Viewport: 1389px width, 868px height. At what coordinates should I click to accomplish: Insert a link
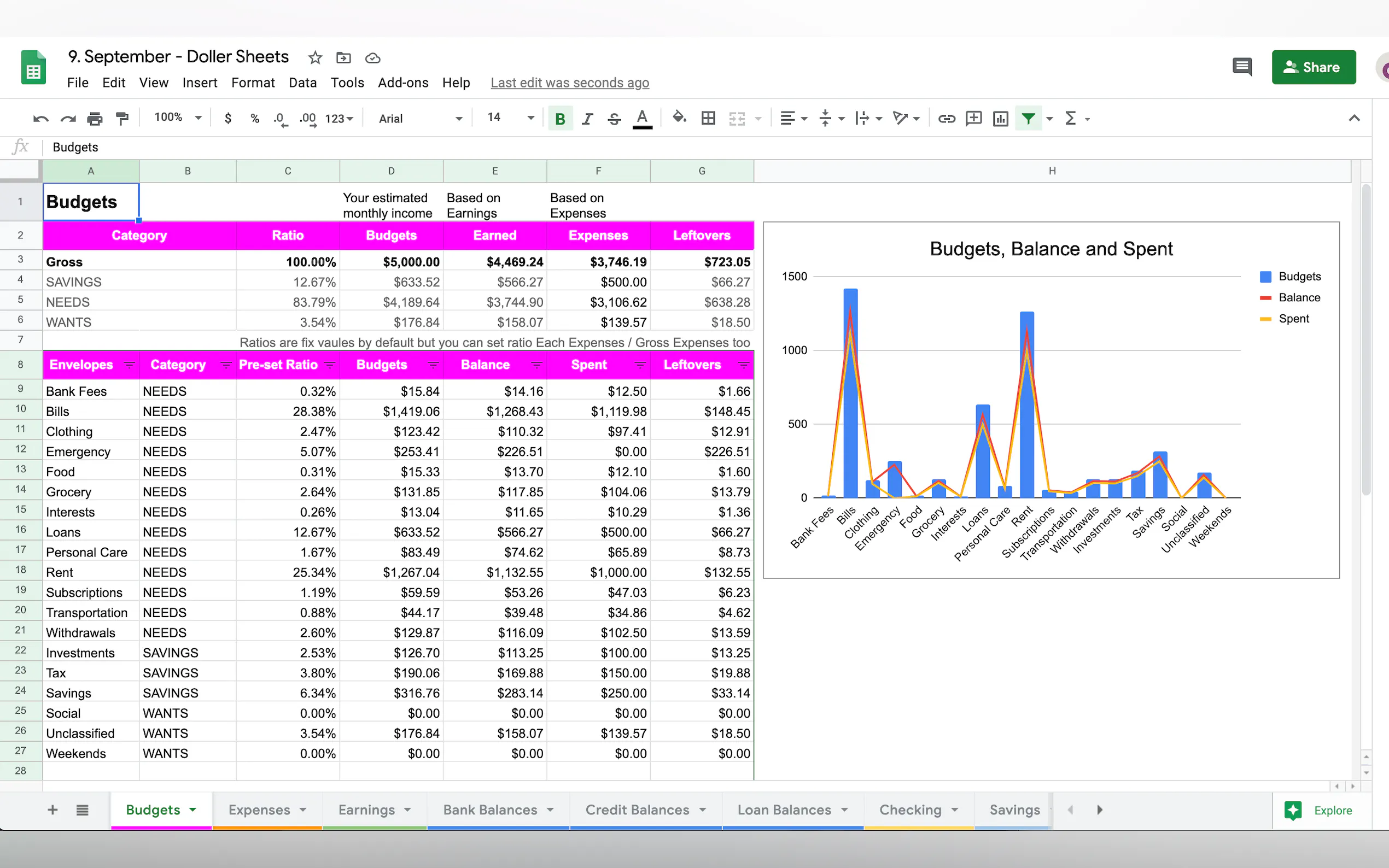point(946,119)
